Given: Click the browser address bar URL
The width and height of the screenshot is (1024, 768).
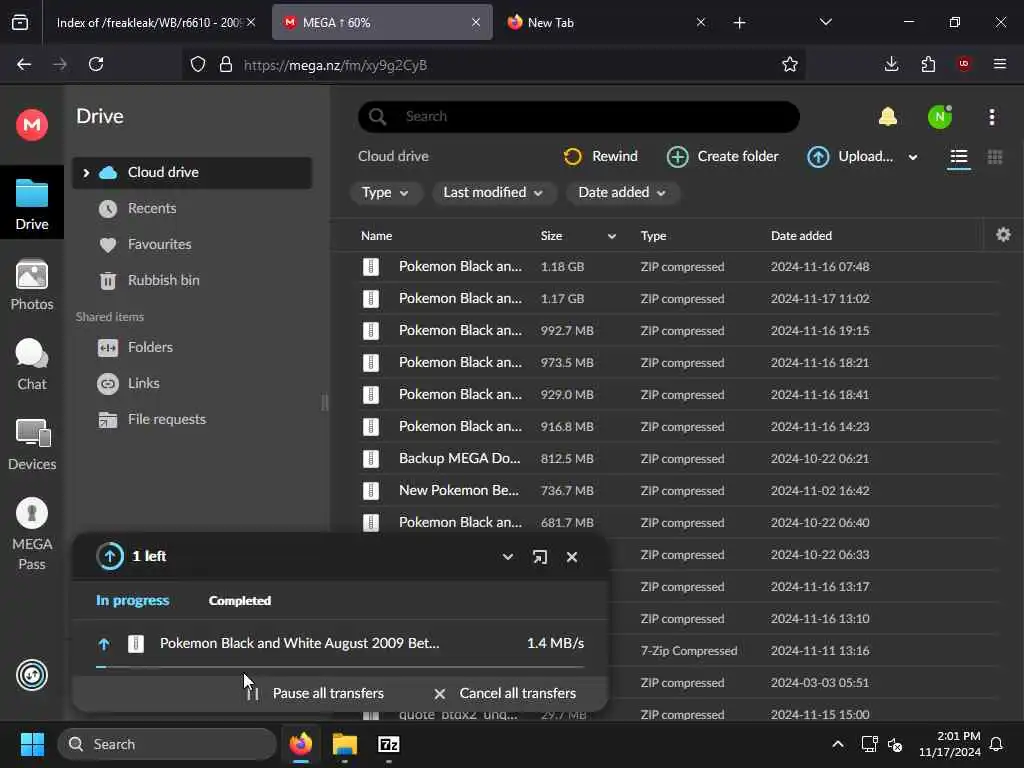Looking at the screenshot, I should coord(335,65).
